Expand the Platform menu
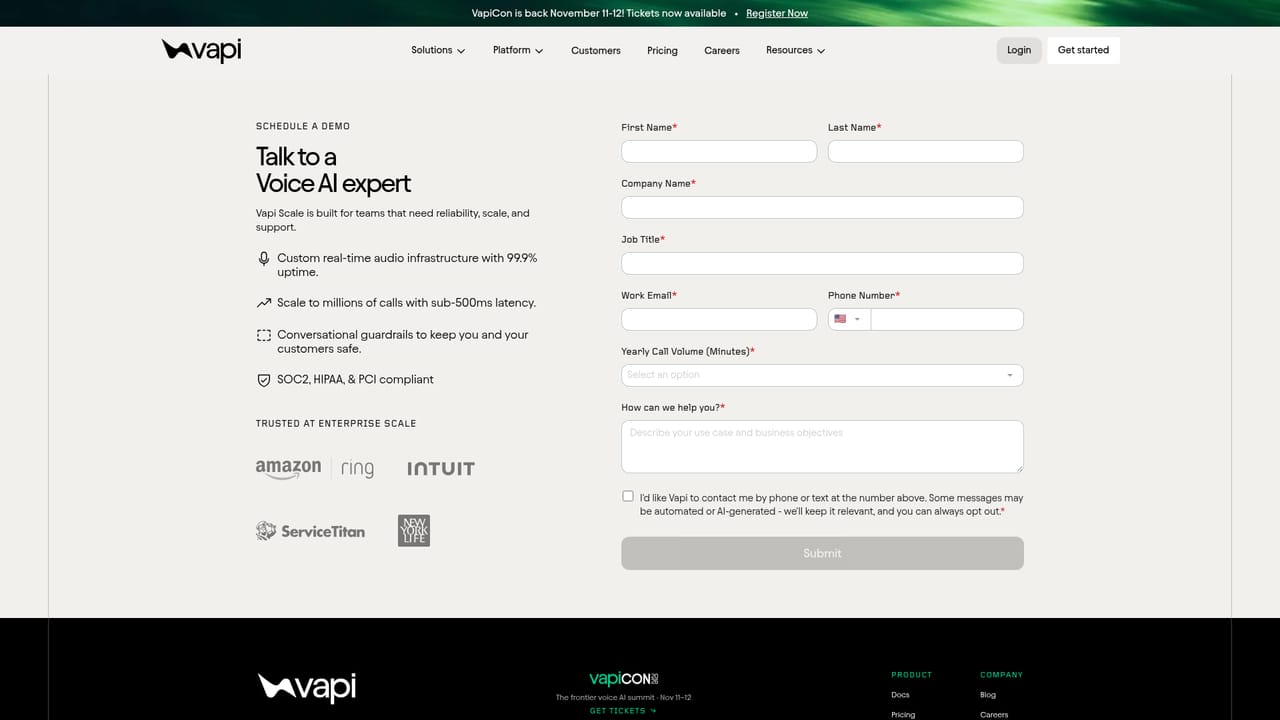1280x720 pixels. 518,50
